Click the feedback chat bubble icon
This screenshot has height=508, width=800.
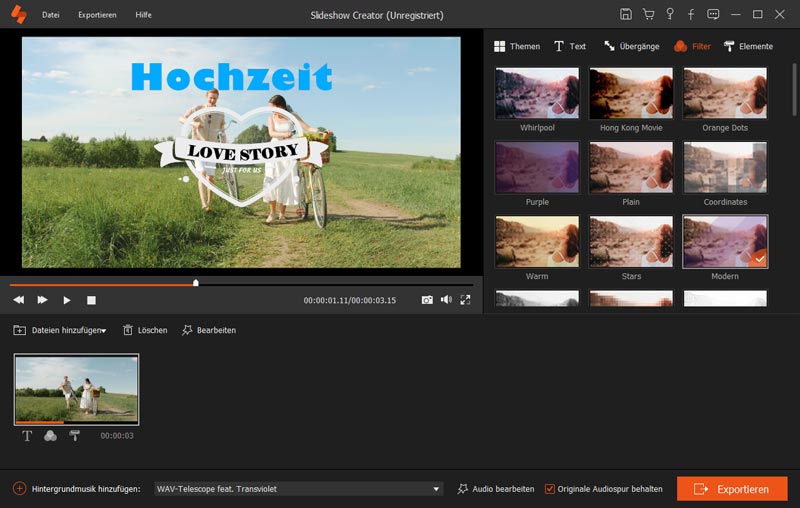point(713,14)
